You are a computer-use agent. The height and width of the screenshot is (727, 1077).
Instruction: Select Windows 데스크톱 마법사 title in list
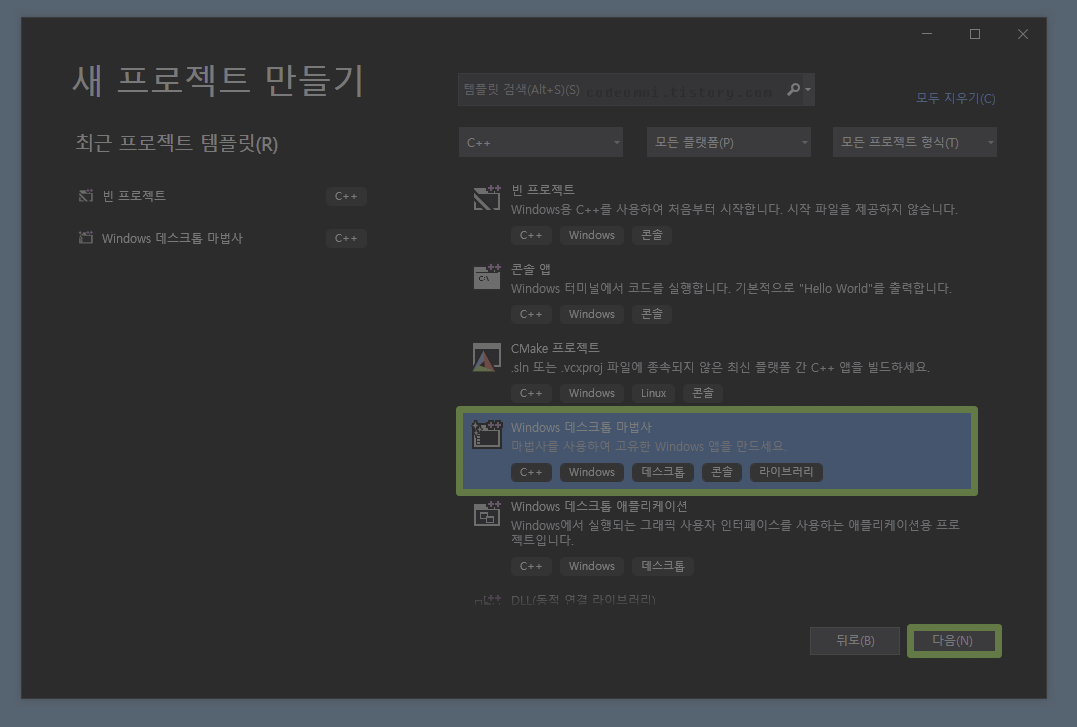coord(581,427)
